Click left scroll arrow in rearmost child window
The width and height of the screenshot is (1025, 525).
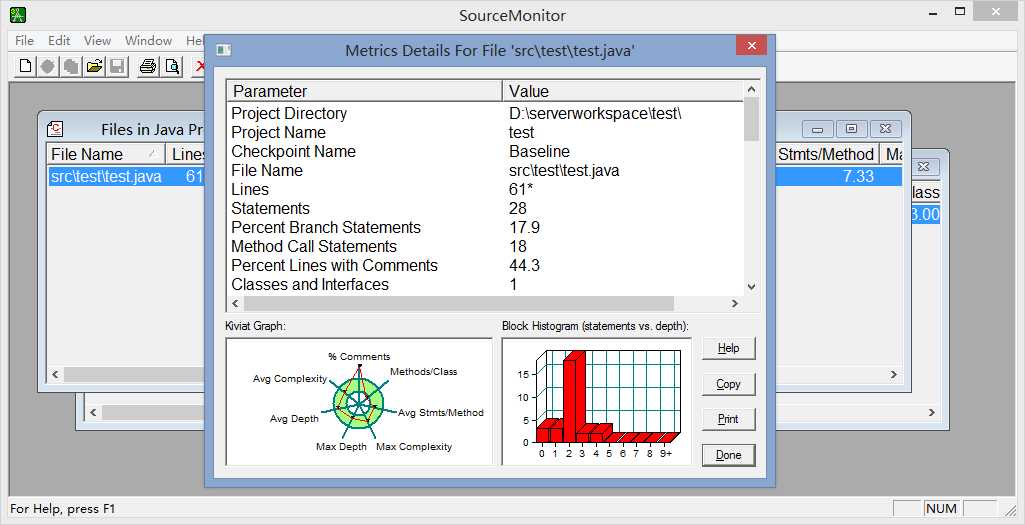93,413
